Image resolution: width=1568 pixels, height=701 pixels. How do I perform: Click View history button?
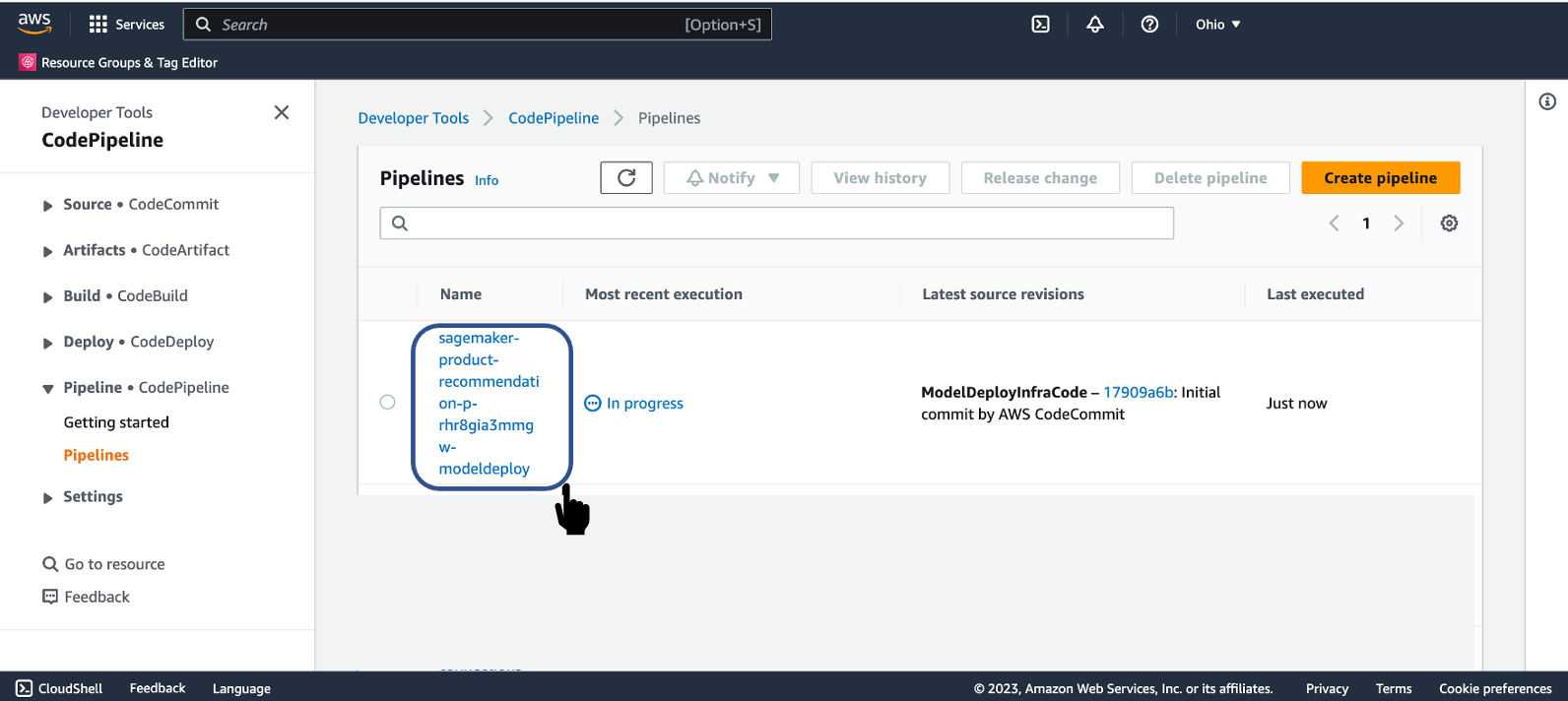881,178
